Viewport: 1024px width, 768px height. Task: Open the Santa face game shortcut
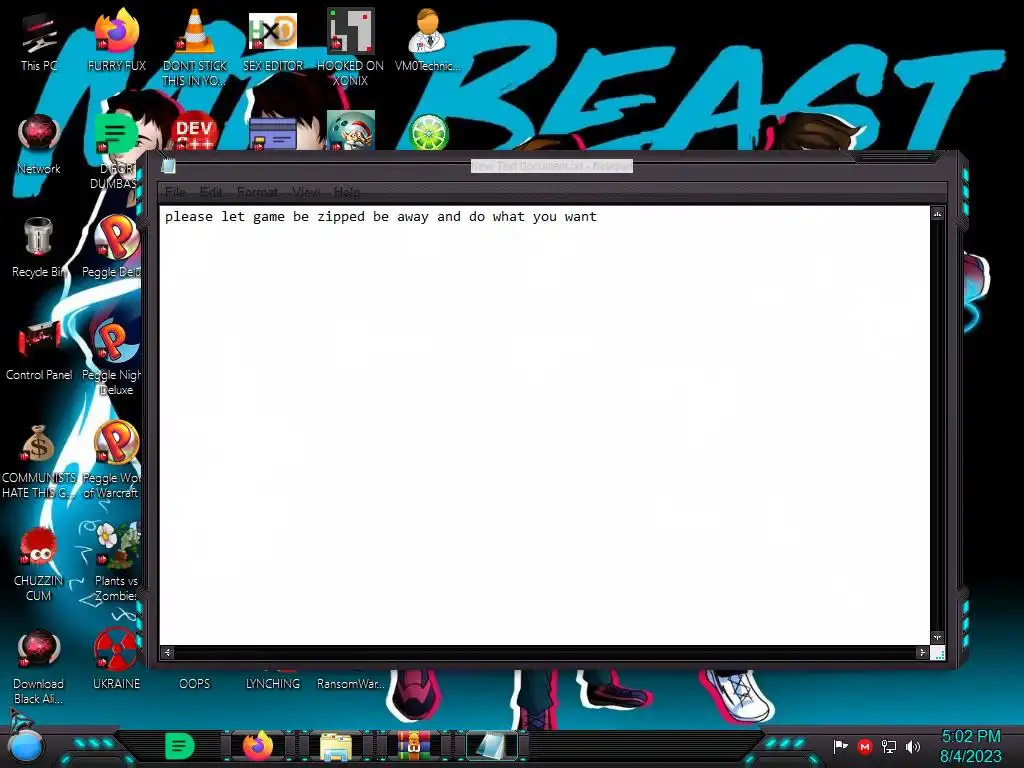pos(351,131)
